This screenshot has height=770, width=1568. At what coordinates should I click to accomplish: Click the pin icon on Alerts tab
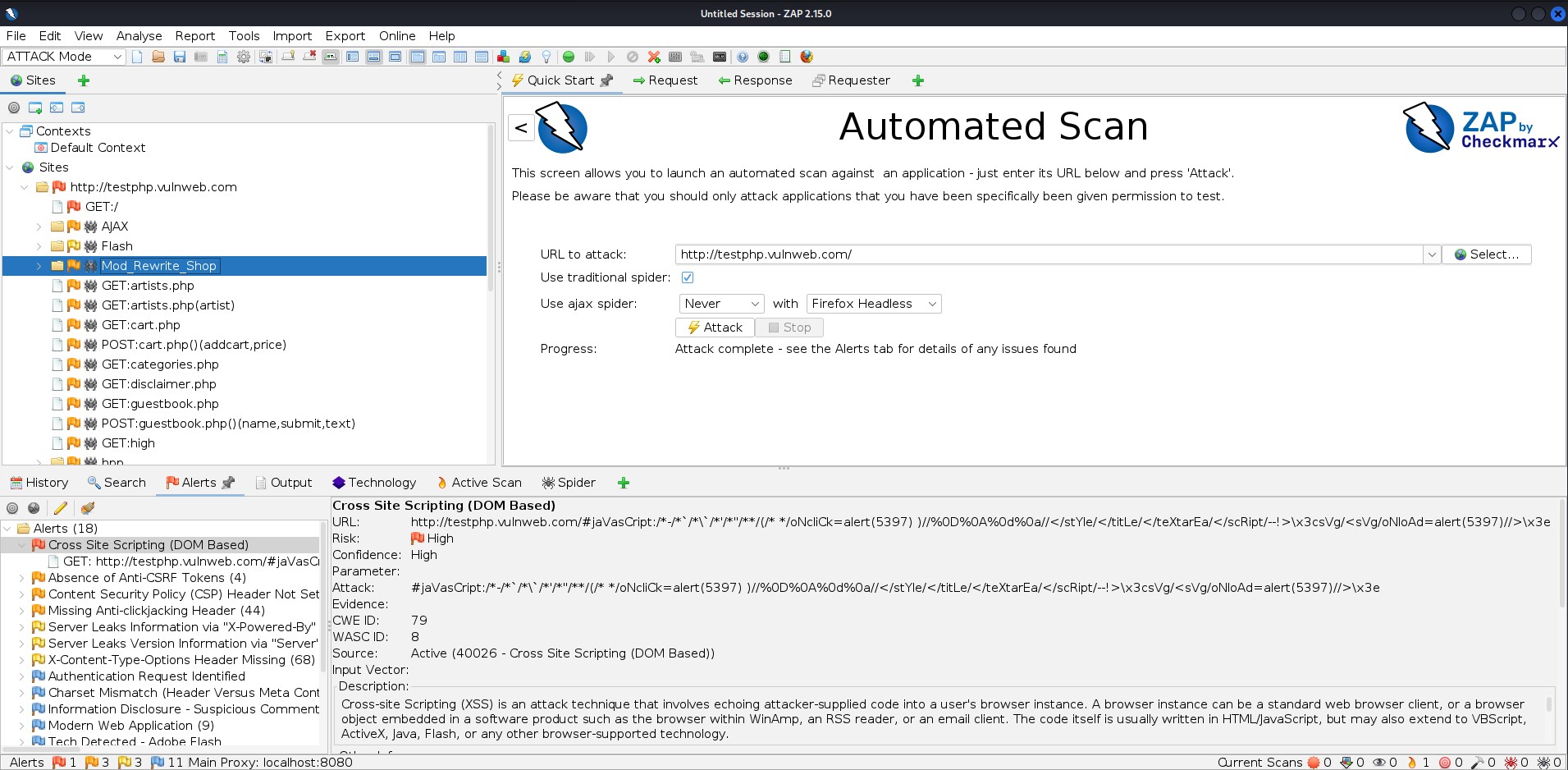pyautogui.click(x=228, y=483)
